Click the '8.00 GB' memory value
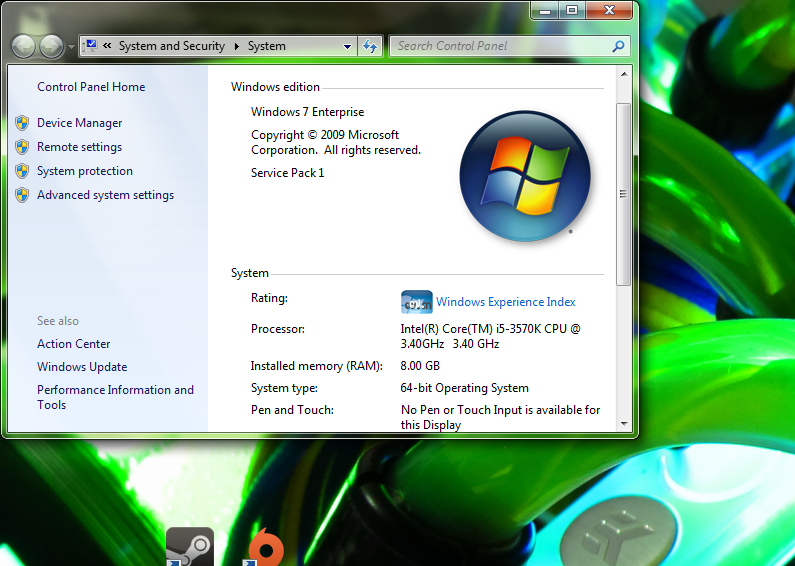This screenshot has height=566, width=795. [x=420, y=366]
